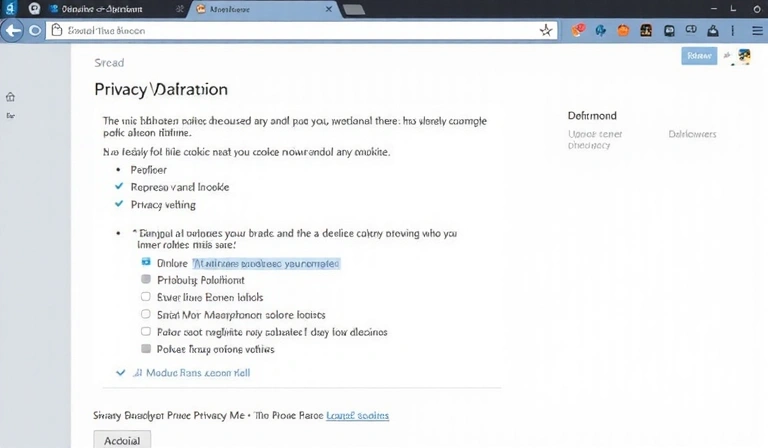Click the small screen-shaped toolbar icon

click(x=691, y=30)
